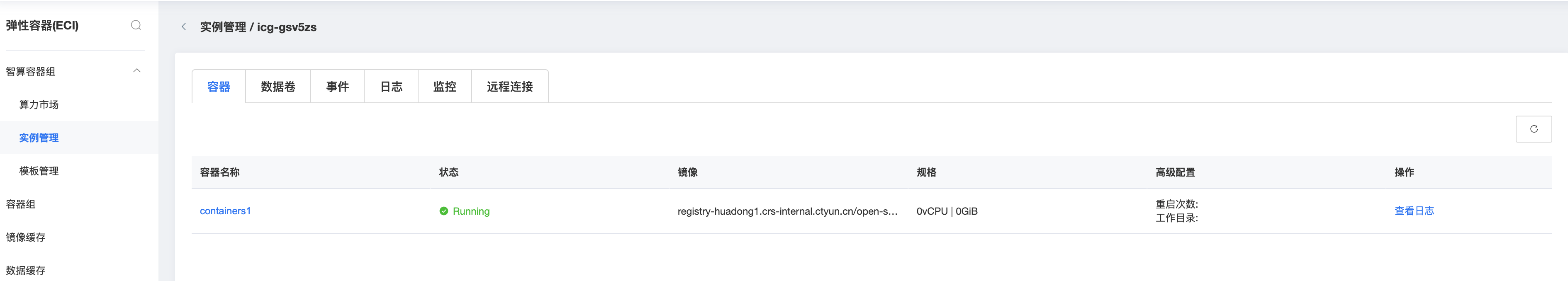Open the 日志 tab
1568x281 pixels.
click(391, 87)
